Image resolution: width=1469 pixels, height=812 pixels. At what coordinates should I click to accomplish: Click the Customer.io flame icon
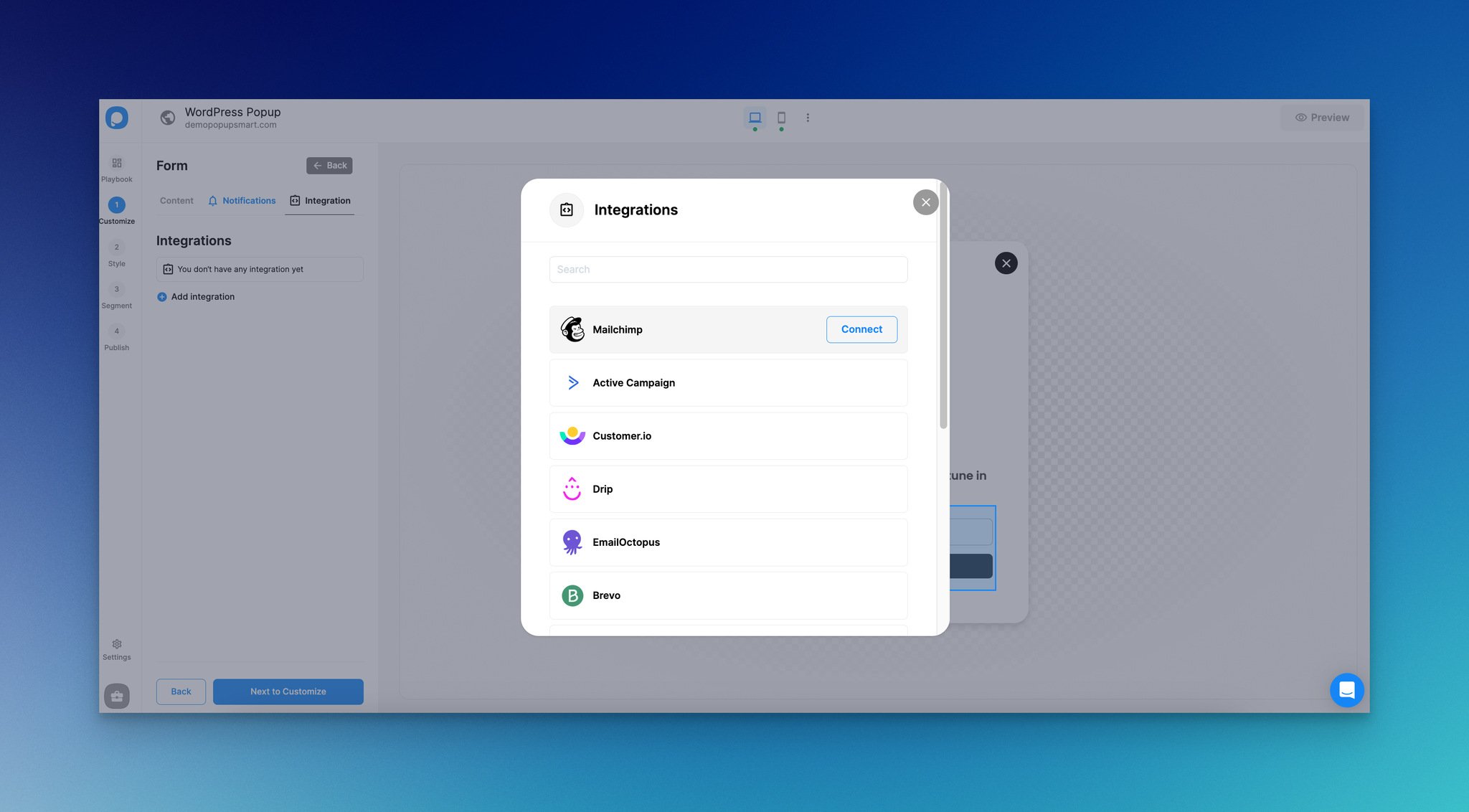pyautogui.click(x=572, y=436)
